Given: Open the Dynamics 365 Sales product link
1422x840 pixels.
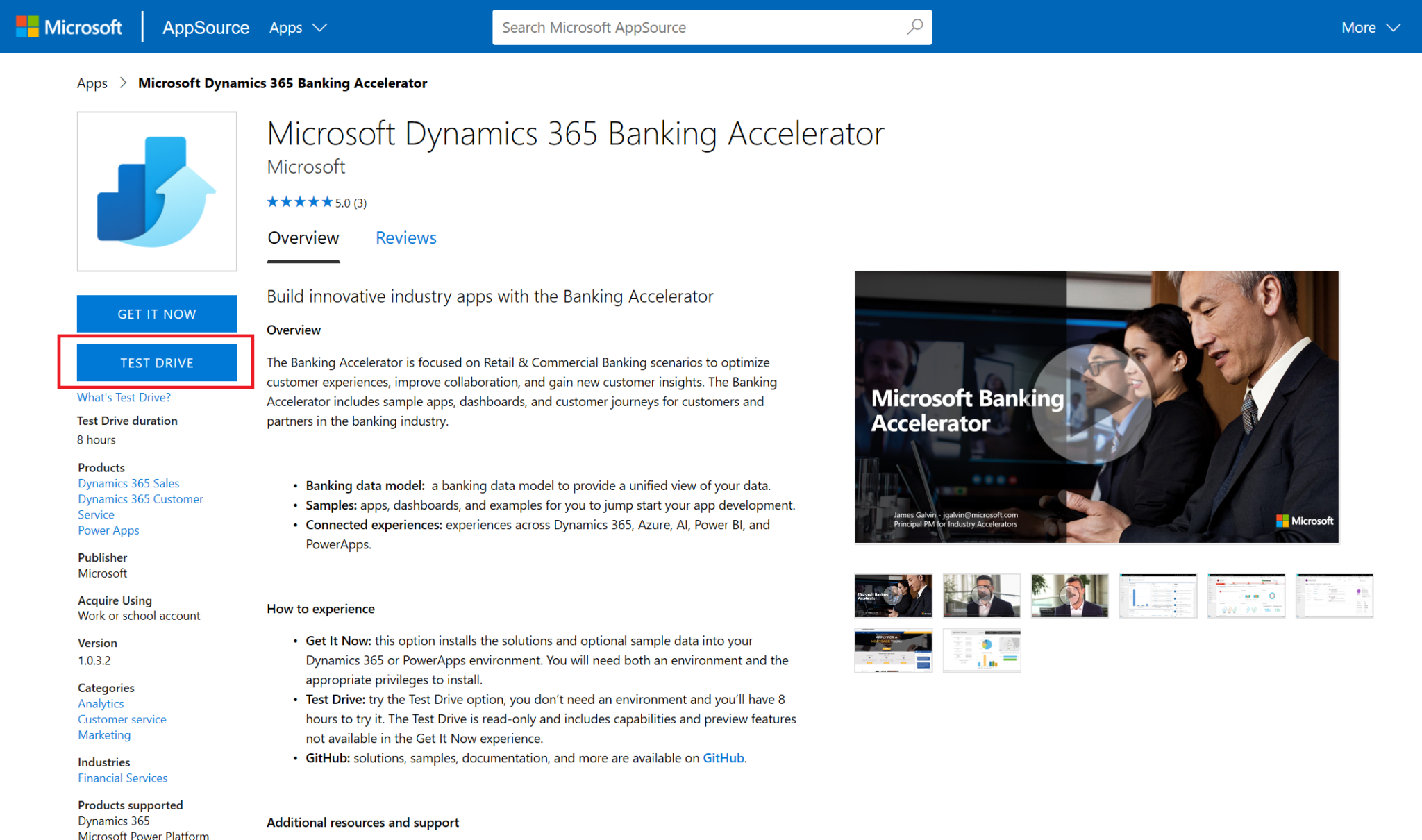Looking at the screenshot, I should [x=128, y=482].
